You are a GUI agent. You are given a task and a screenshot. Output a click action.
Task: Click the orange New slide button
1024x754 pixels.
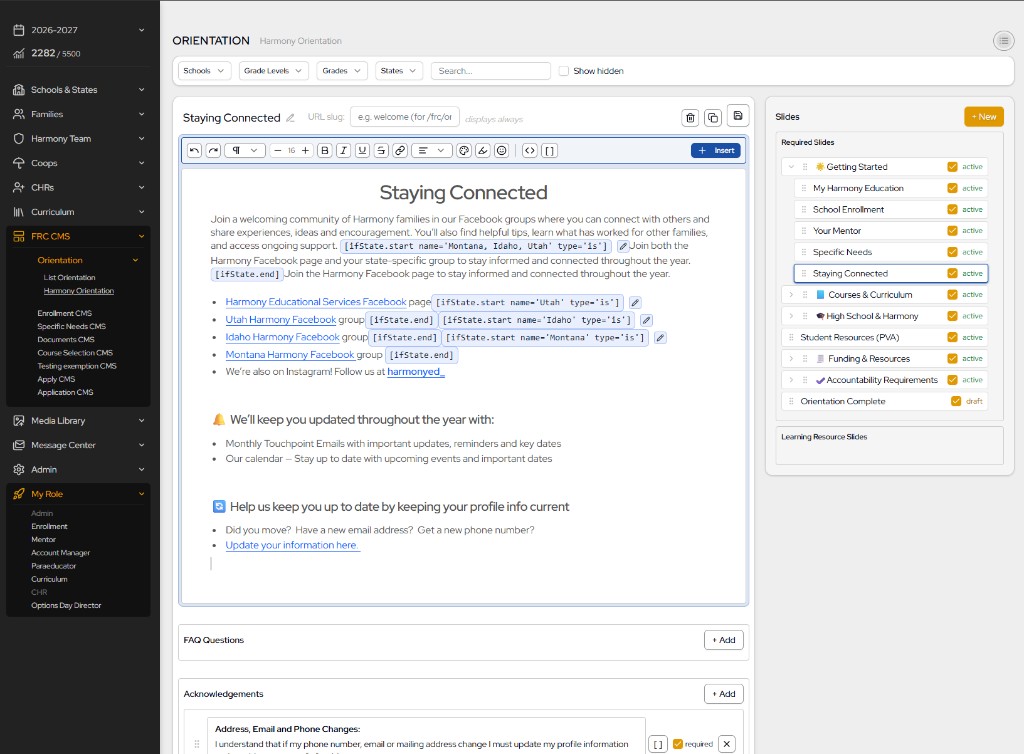pyautogui.click(x=984, y=117)
